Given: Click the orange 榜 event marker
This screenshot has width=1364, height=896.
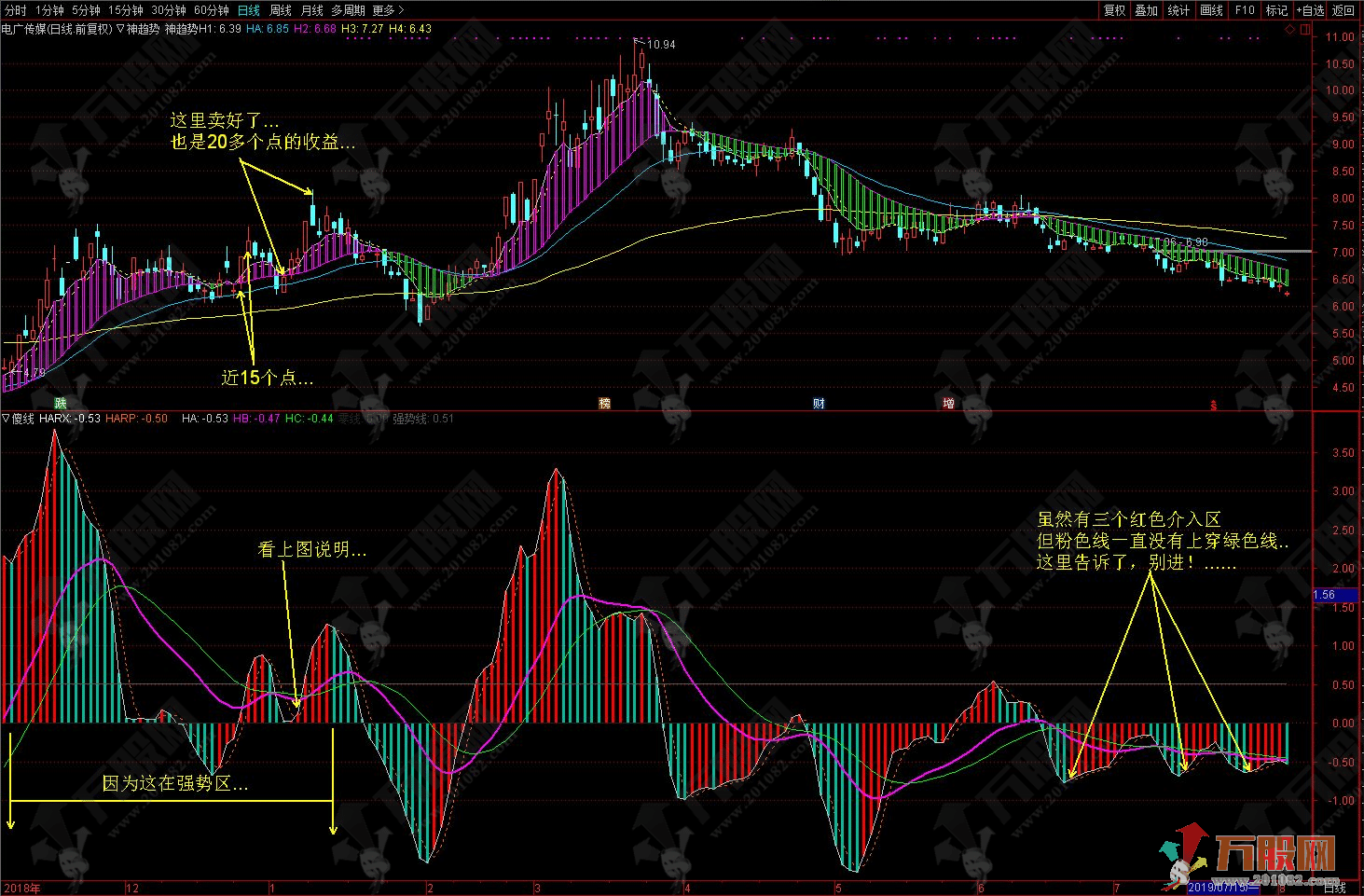Looking at the screenshot, I should pyautogui.click(x=605, y=404).
